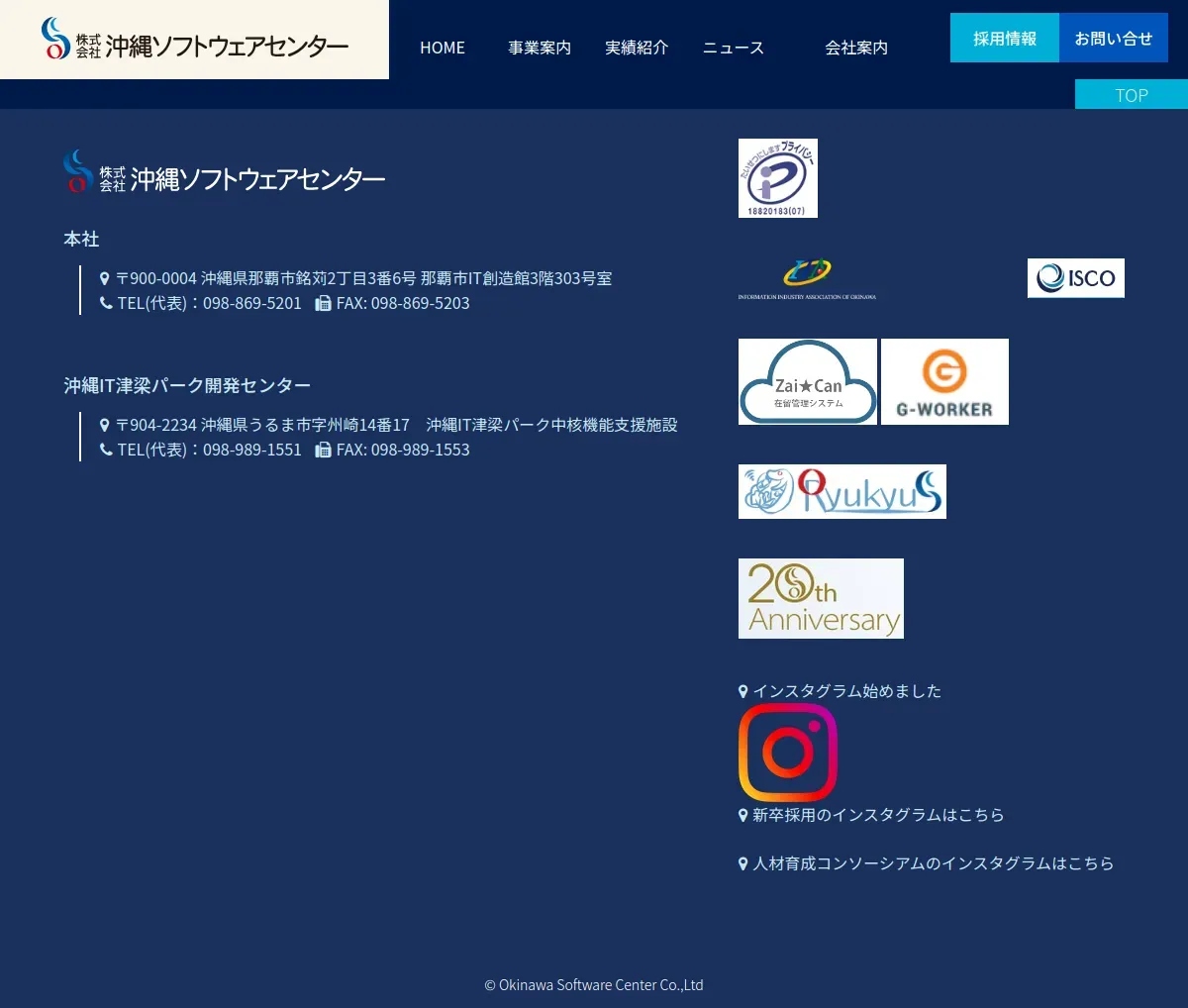This screenshot has height=1008, width=1188.
Task: Click the 採用情報 button
Action: click(1005, 38)
